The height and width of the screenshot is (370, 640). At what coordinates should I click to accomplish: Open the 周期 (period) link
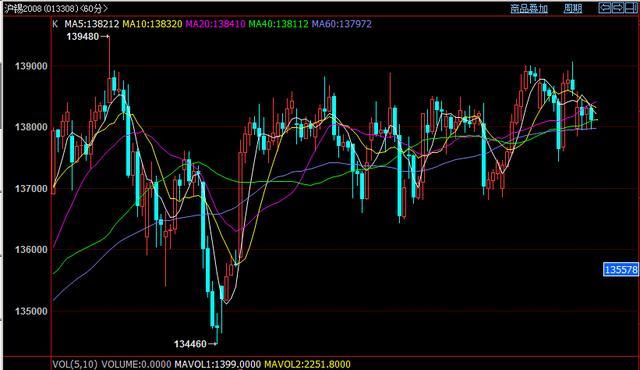click(x=573, y=8)
